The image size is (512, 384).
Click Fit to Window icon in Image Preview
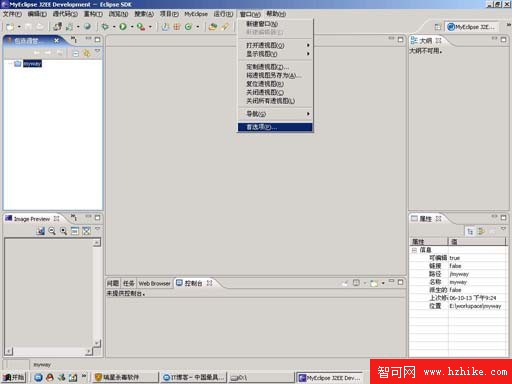pyautogui.click(x=86, y=231)
